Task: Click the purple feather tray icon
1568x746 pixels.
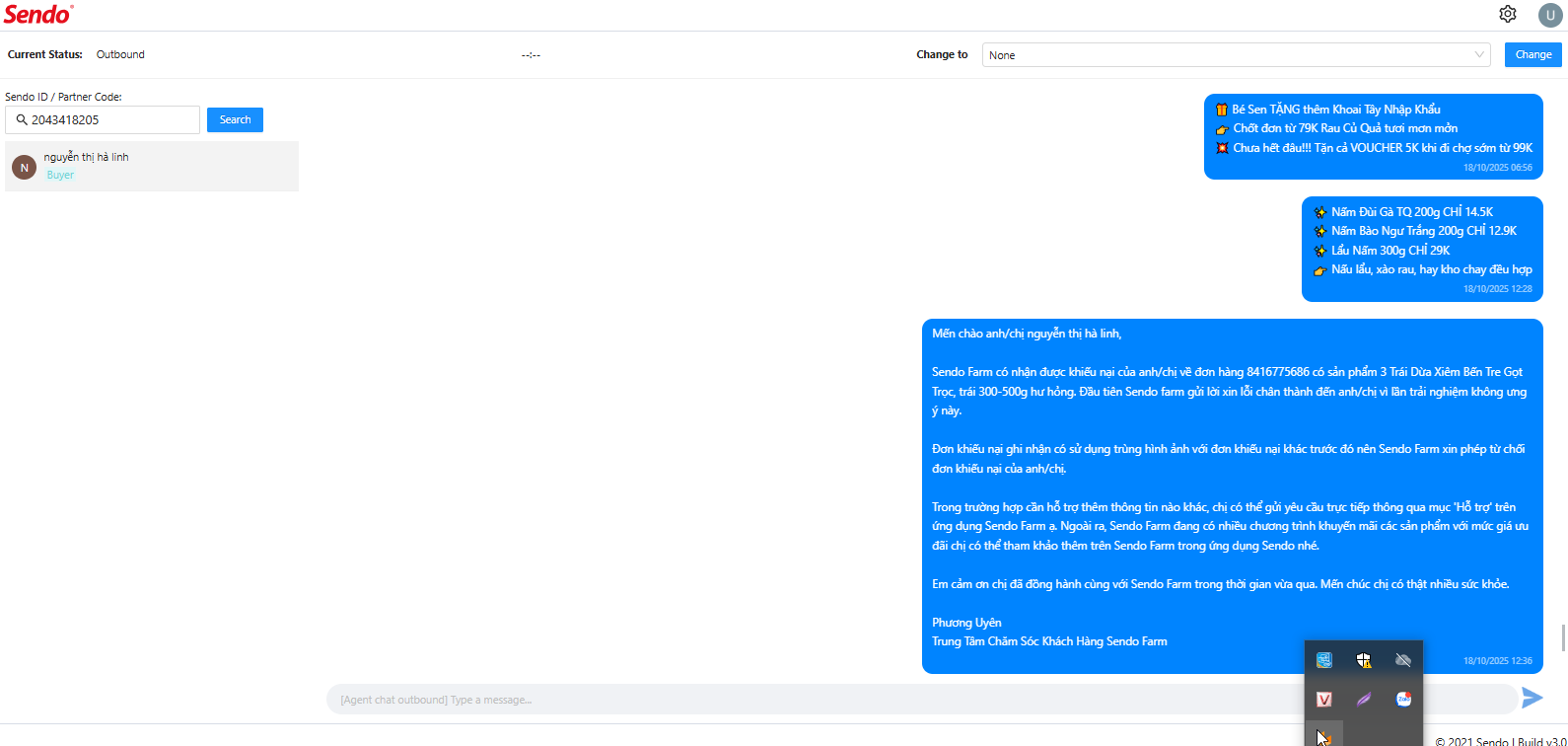Action: tap(1364, 700)
